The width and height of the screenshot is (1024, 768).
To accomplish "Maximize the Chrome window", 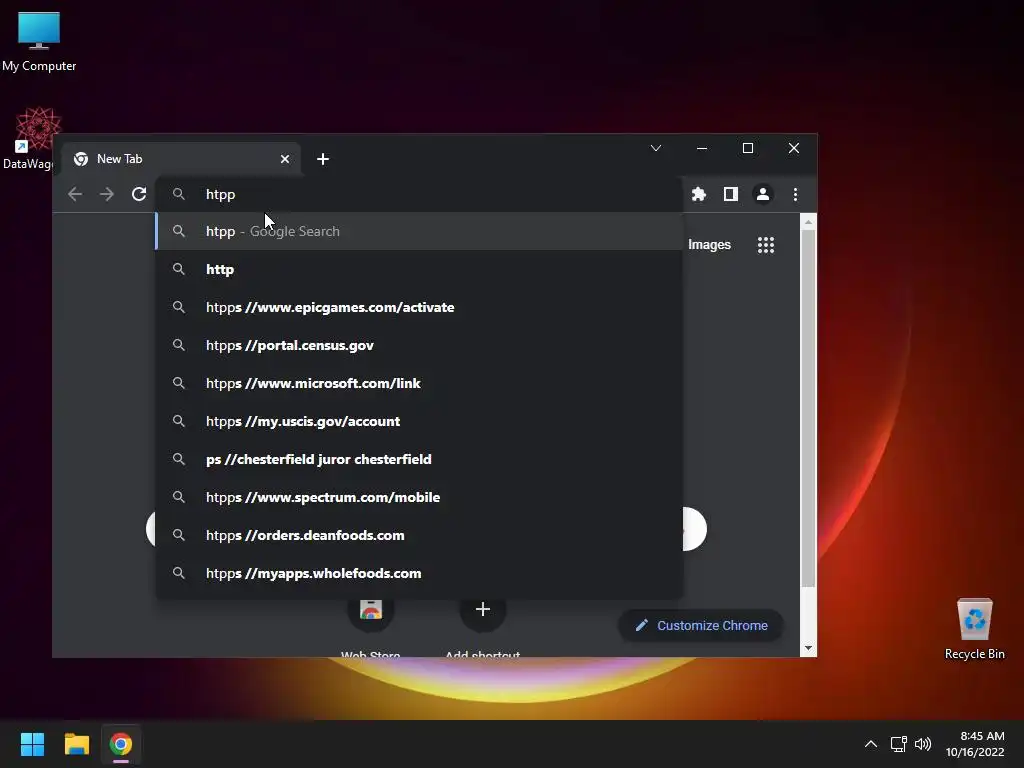I will pyautogui.click(x=748, y=148).
